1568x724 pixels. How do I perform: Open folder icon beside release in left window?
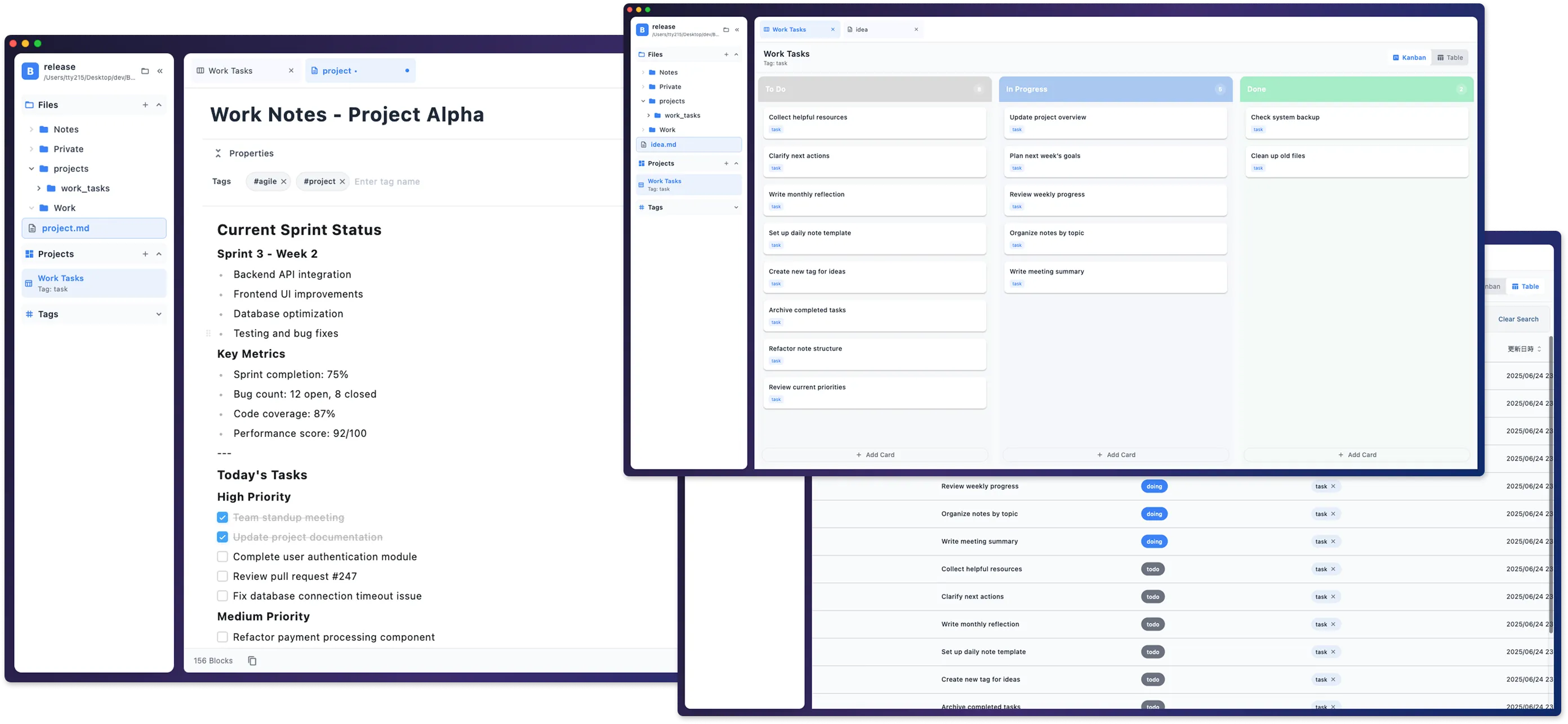145,71
